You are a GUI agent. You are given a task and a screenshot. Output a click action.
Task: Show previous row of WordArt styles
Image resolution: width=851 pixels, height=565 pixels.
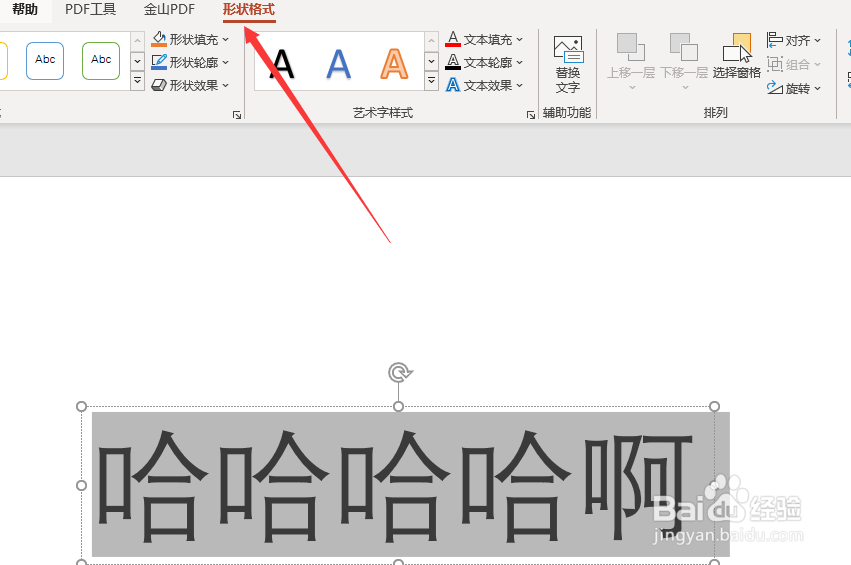(x=431, y=41)
